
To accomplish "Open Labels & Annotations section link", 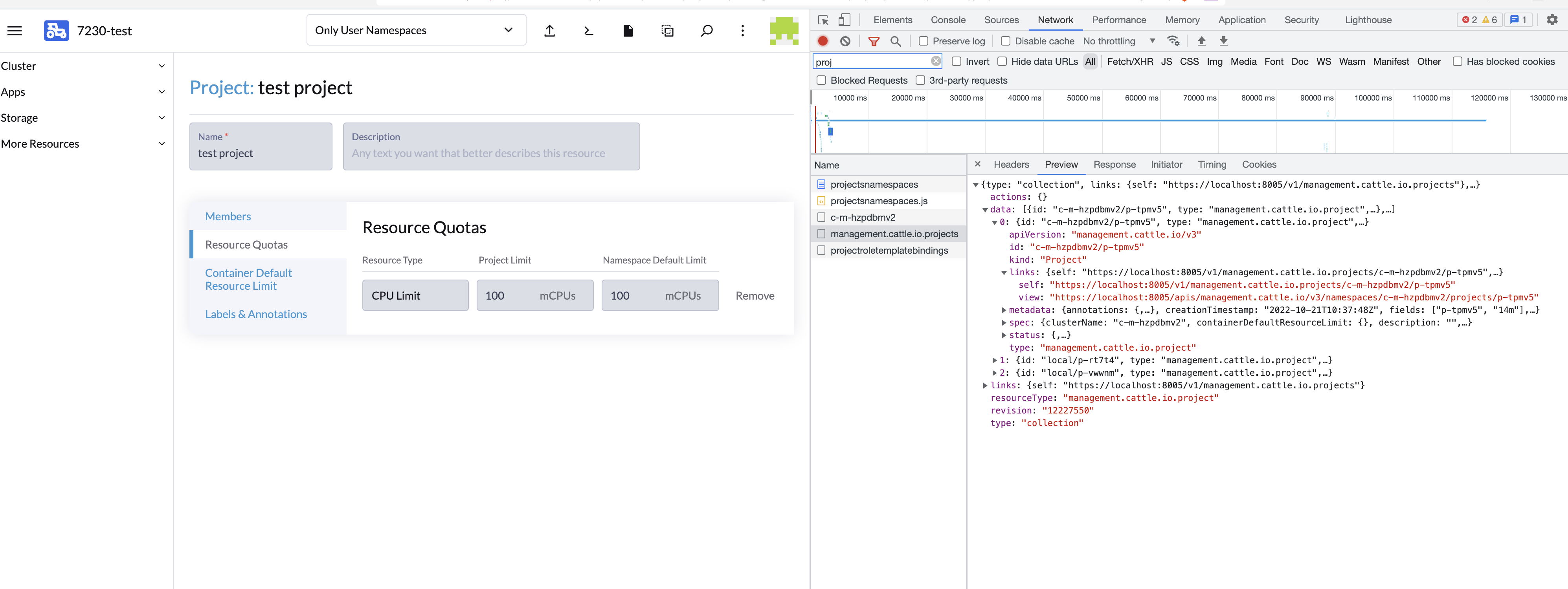I will 256,314.
